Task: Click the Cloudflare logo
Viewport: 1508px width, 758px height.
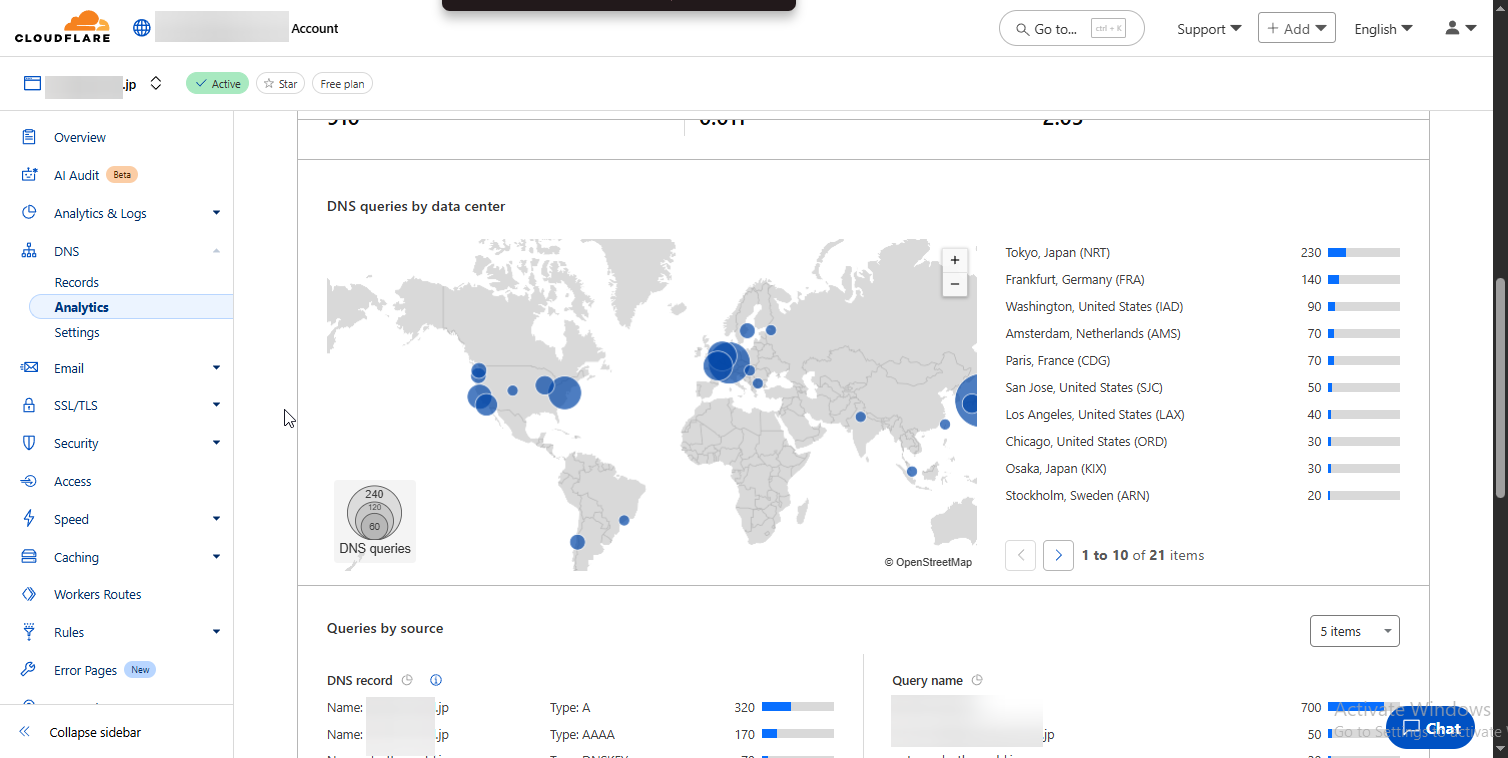Action: click(62, 28)
